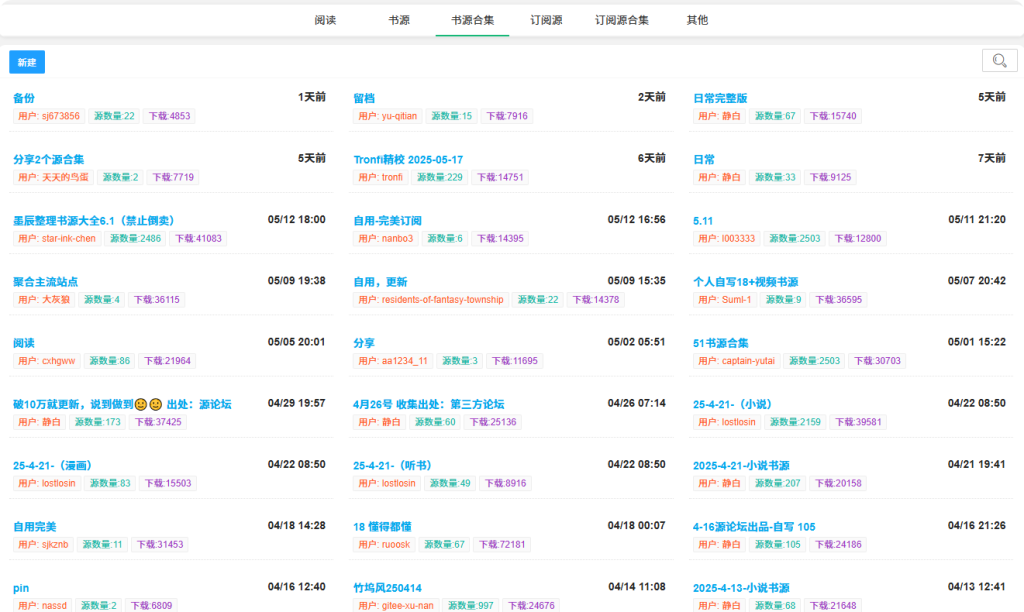This screenshot has width=1024, height=612.
Task: Open 4-16源论坛出品-自写 105 collection
Action: click(x=754, y=526)
